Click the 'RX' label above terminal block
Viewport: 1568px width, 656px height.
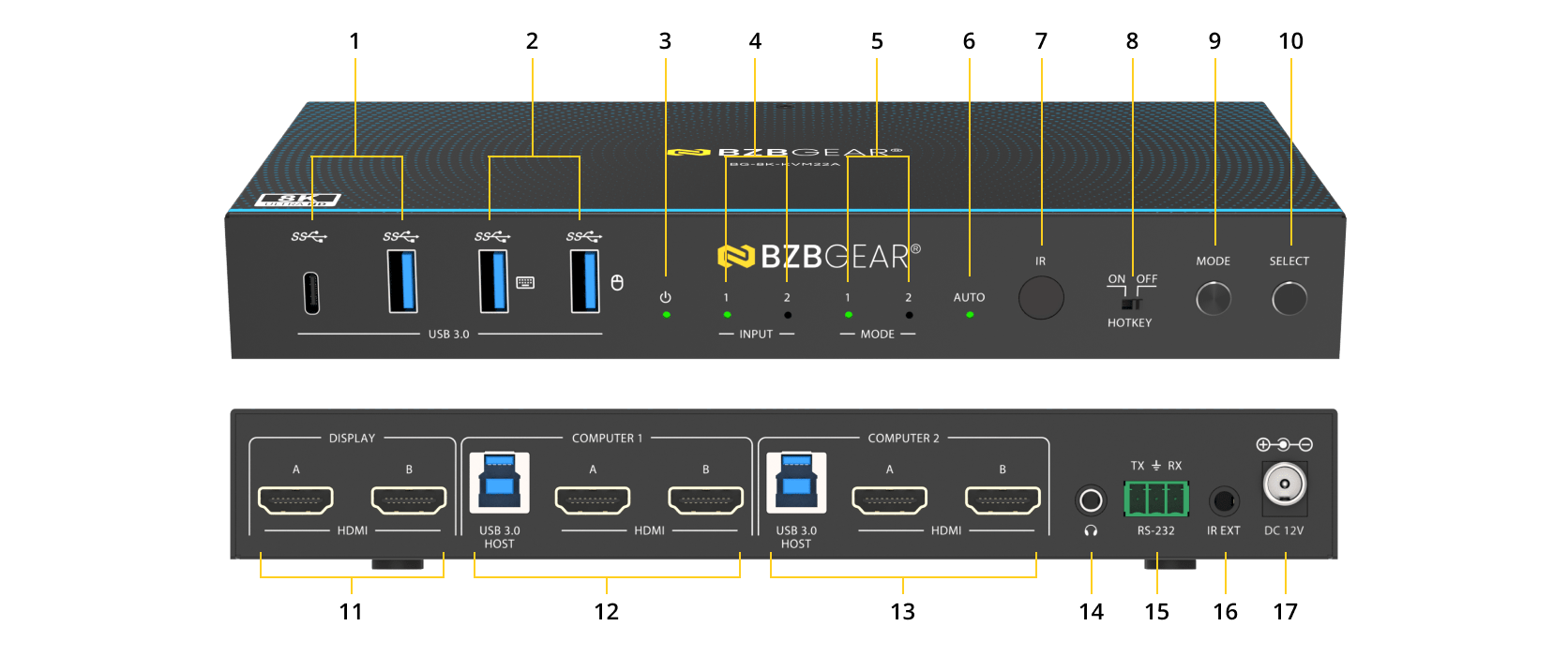click(1175, 466)
